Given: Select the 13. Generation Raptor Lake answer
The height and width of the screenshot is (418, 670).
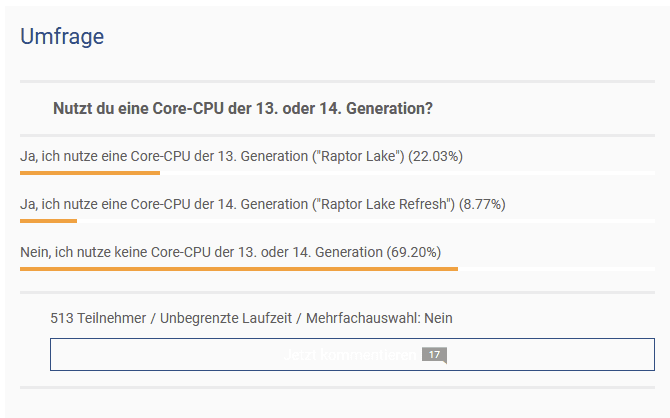Looking at the screenshot, I should pyautogui.click(x=241, y=156).
